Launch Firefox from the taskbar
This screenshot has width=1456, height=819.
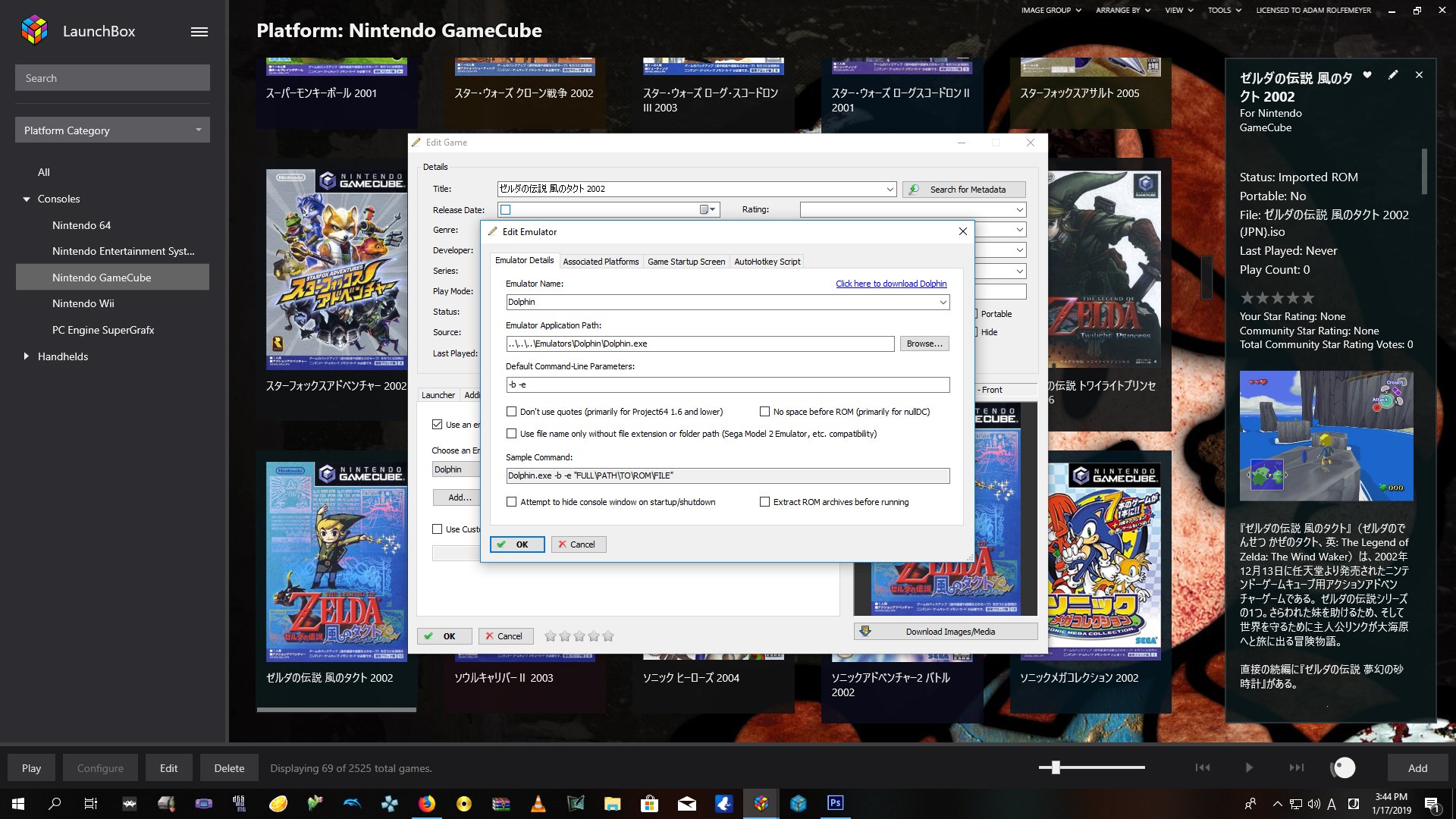pos(427,804)
